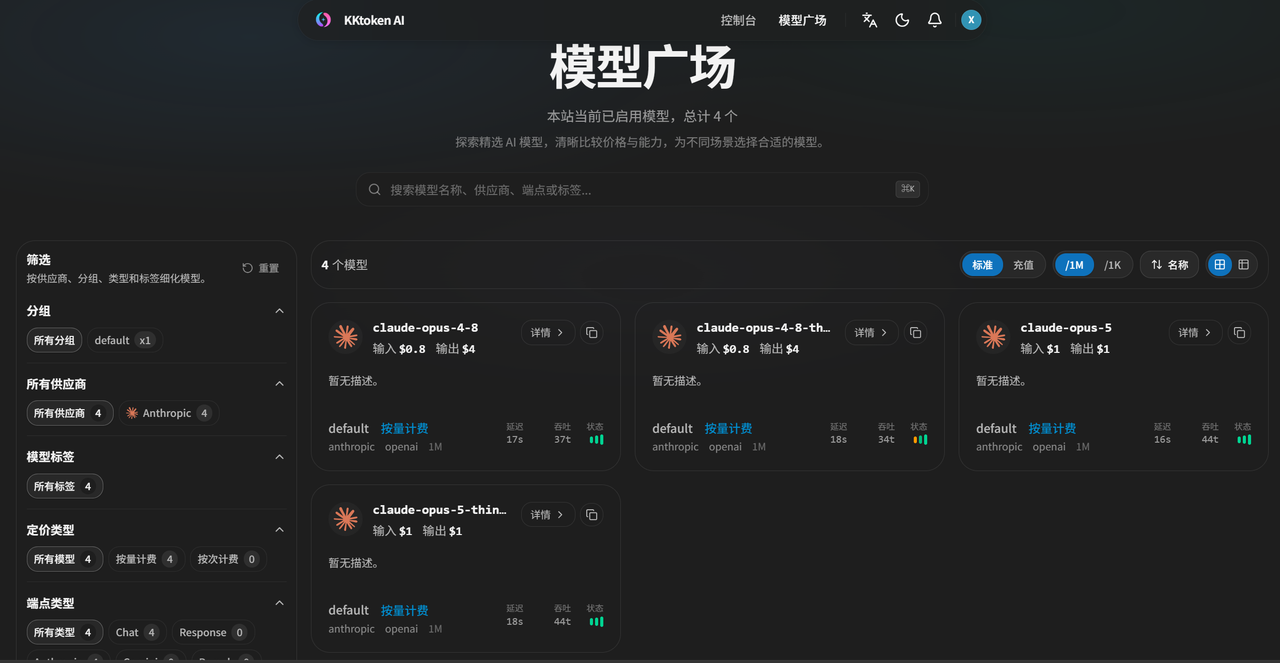The width and height of the screenshot is (1280, 663).
Task: Click the claude-opus-5 Anthropic logo
Action: click(x=994, y=337)
